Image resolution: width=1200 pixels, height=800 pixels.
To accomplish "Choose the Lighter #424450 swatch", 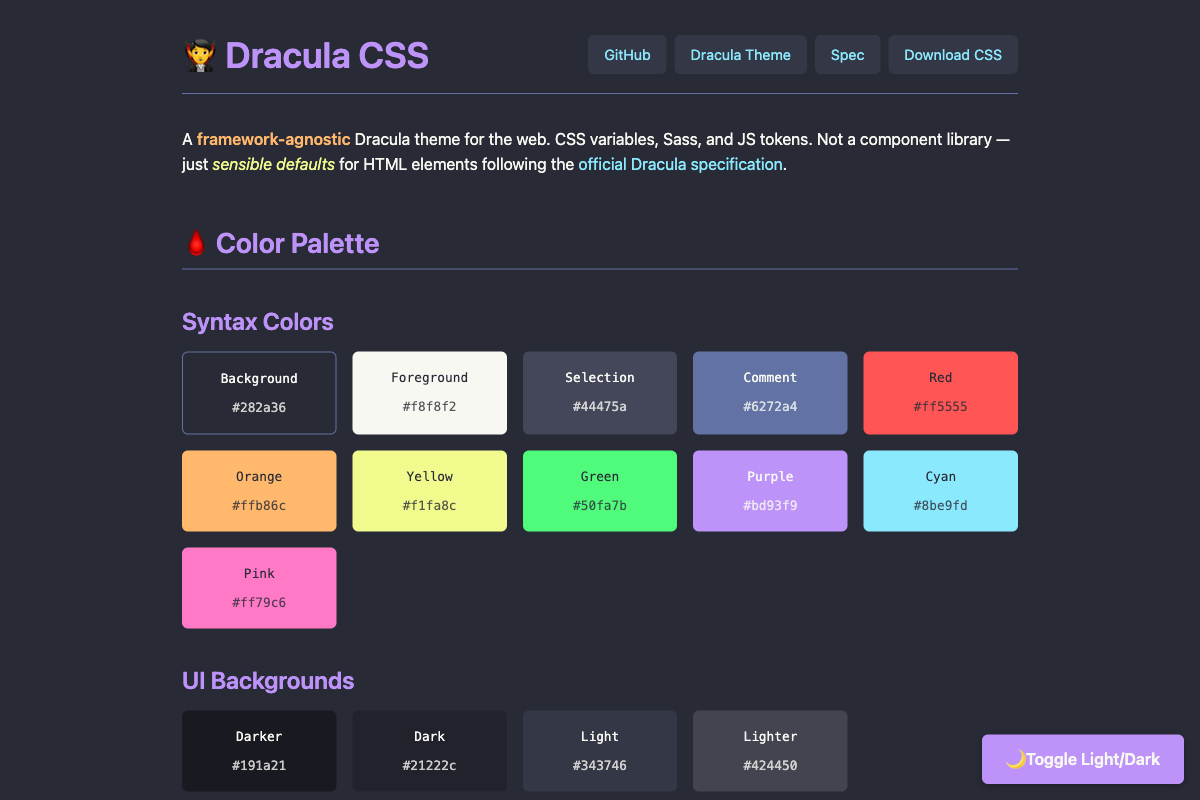I will (770, 751).
